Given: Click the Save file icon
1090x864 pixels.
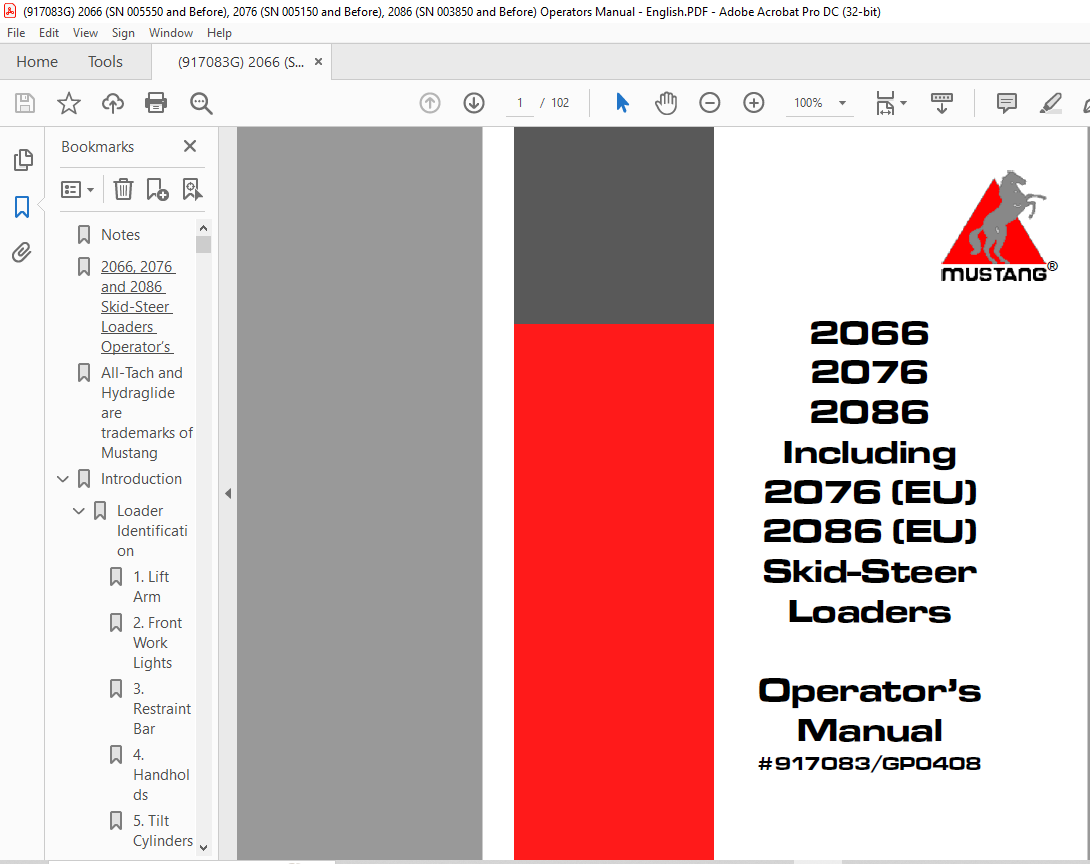Looking at the screenshot, I should click(x=25, y=103).
